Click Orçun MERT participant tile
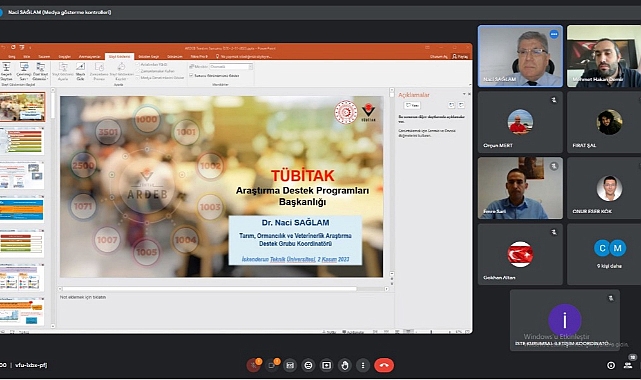 coord(520,122)
